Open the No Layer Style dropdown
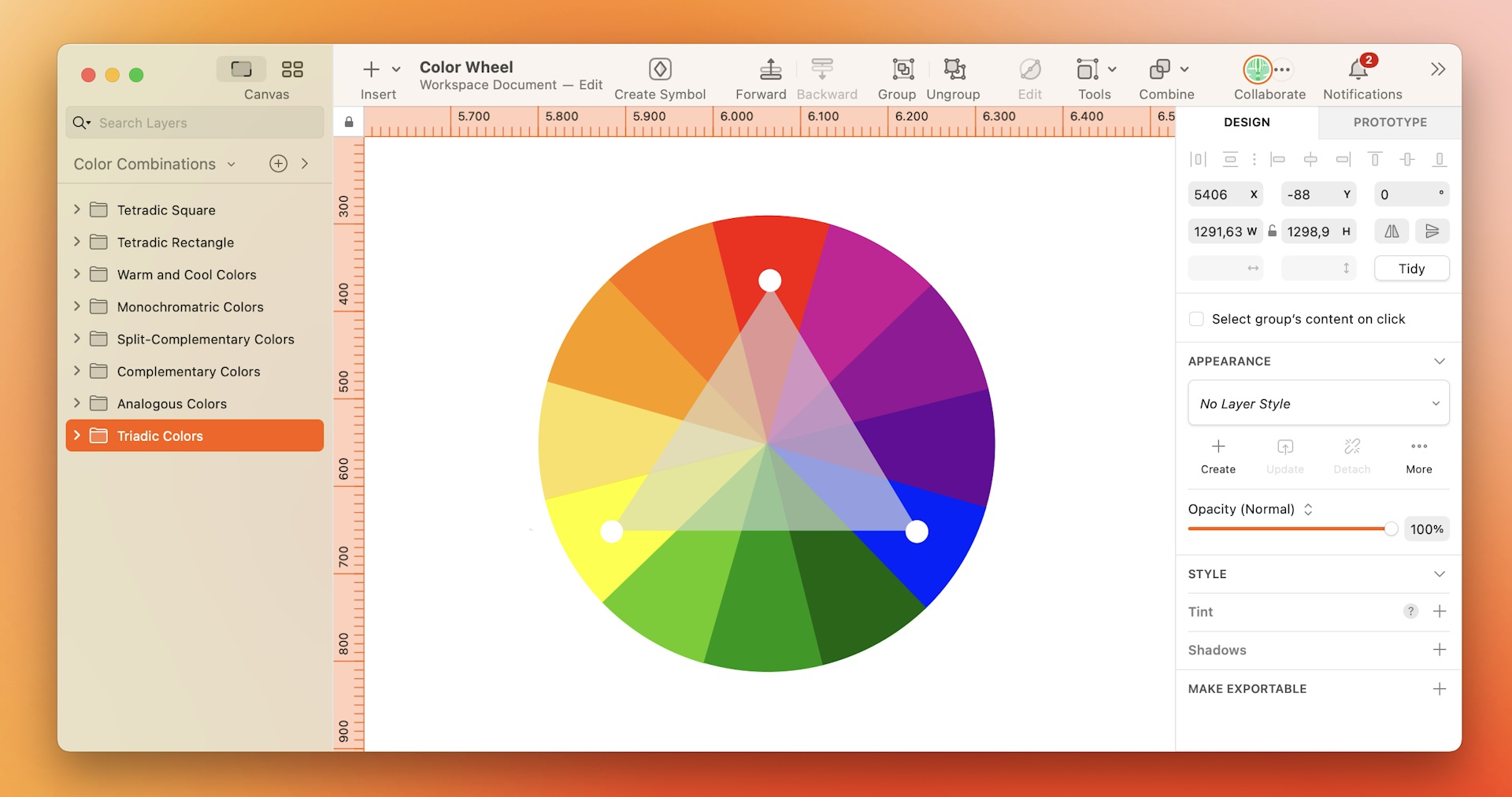 [1317, 402]
